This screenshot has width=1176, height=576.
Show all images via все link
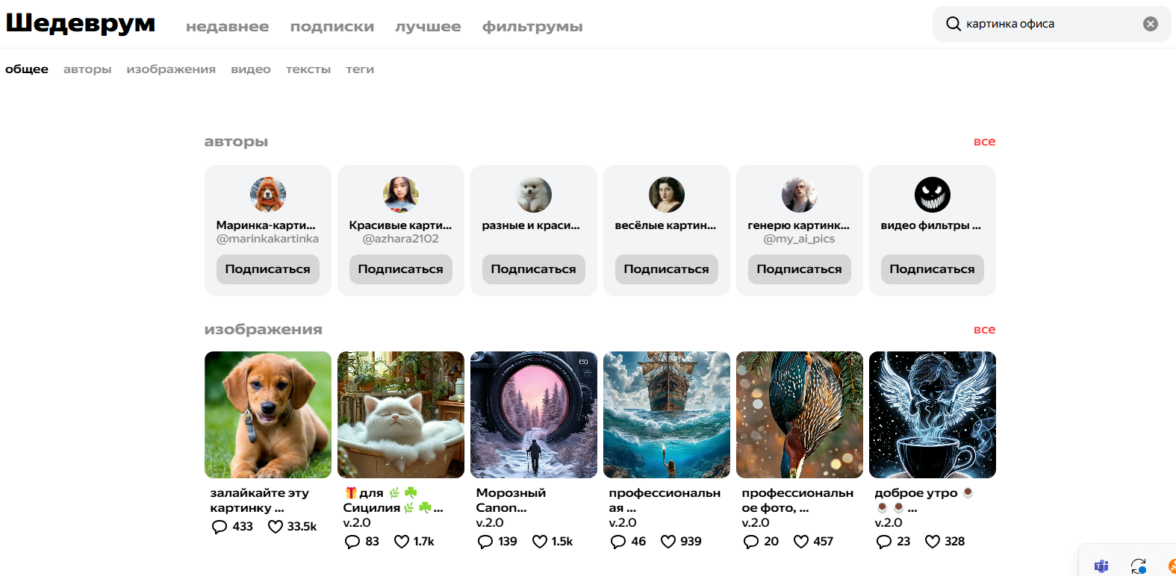pos(984,330)
